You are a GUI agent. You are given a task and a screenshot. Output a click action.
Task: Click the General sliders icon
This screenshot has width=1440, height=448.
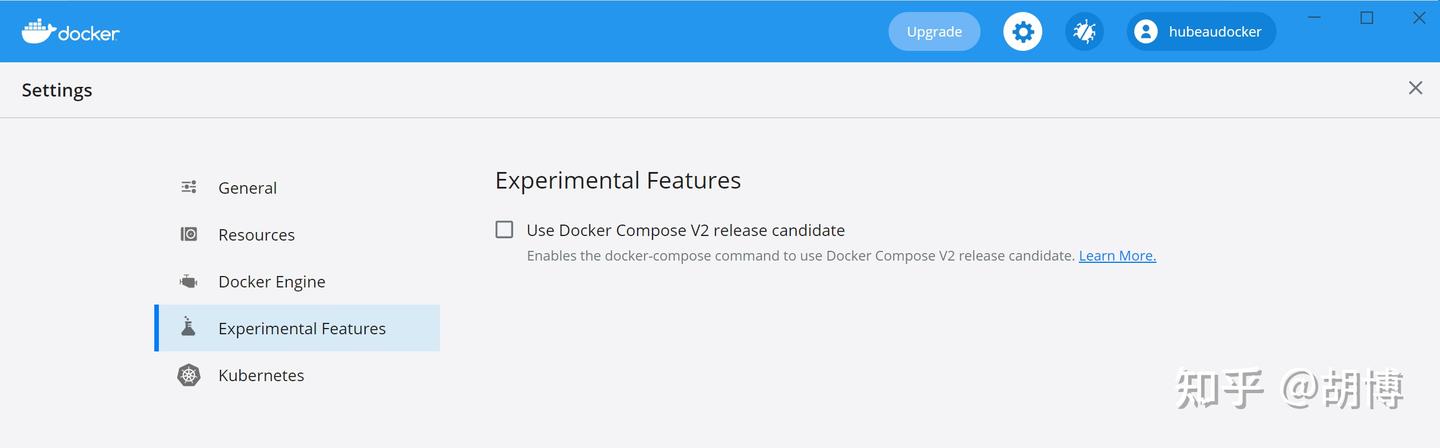tap(189, 187)
